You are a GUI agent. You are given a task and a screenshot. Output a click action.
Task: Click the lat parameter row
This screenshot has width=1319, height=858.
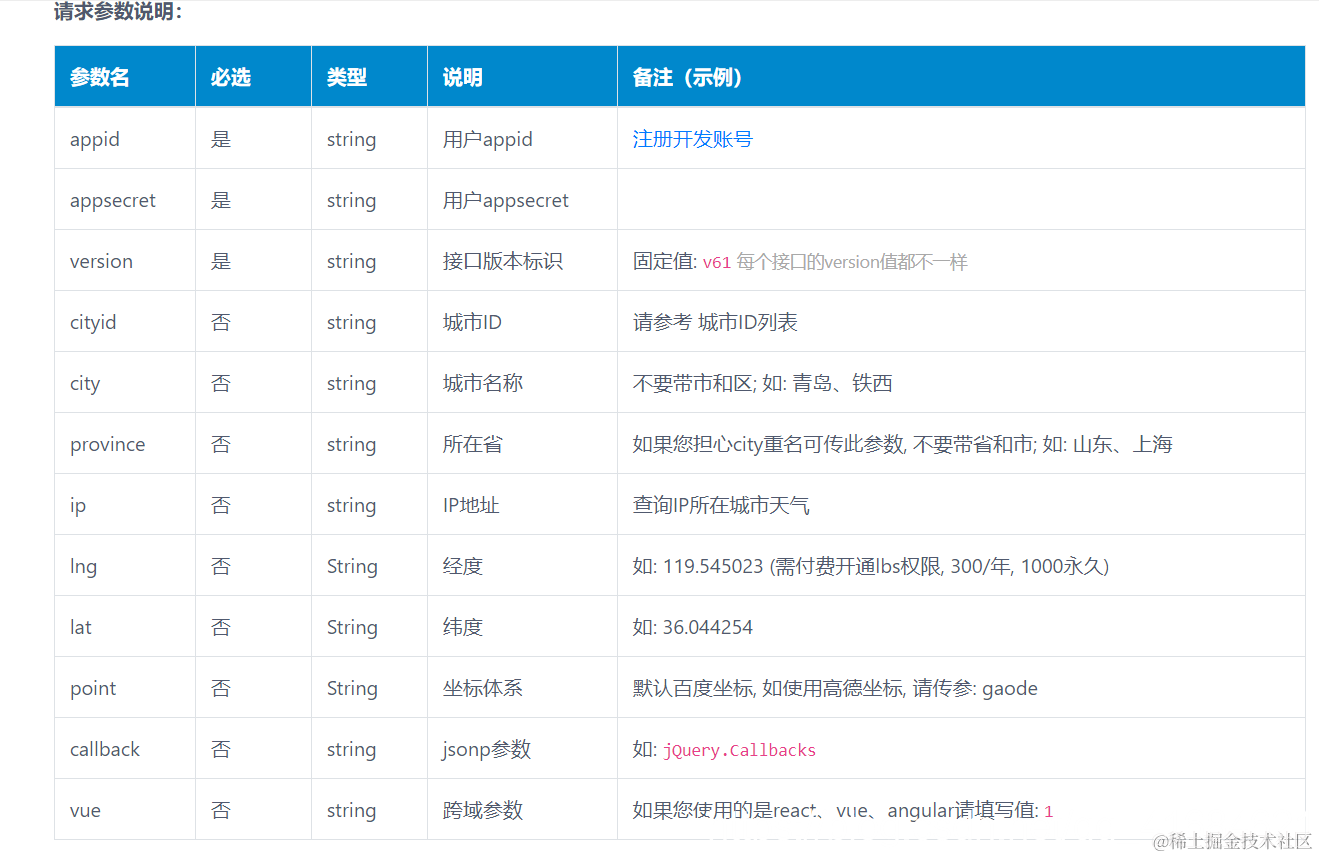(x=80, y=626)
